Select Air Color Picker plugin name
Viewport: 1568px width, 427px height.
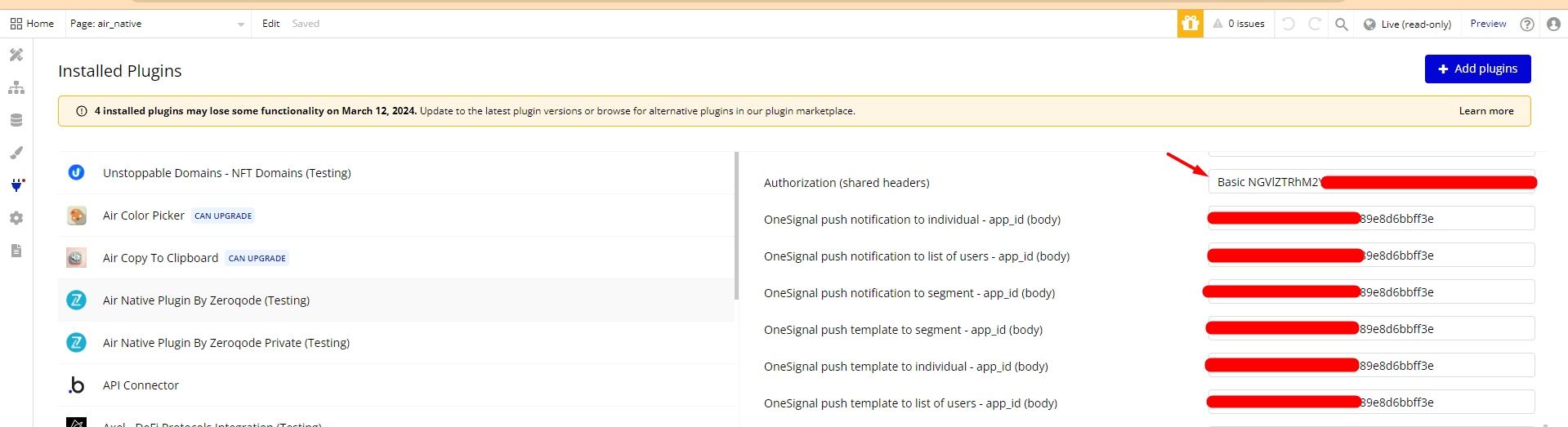(x=144, y=216)
